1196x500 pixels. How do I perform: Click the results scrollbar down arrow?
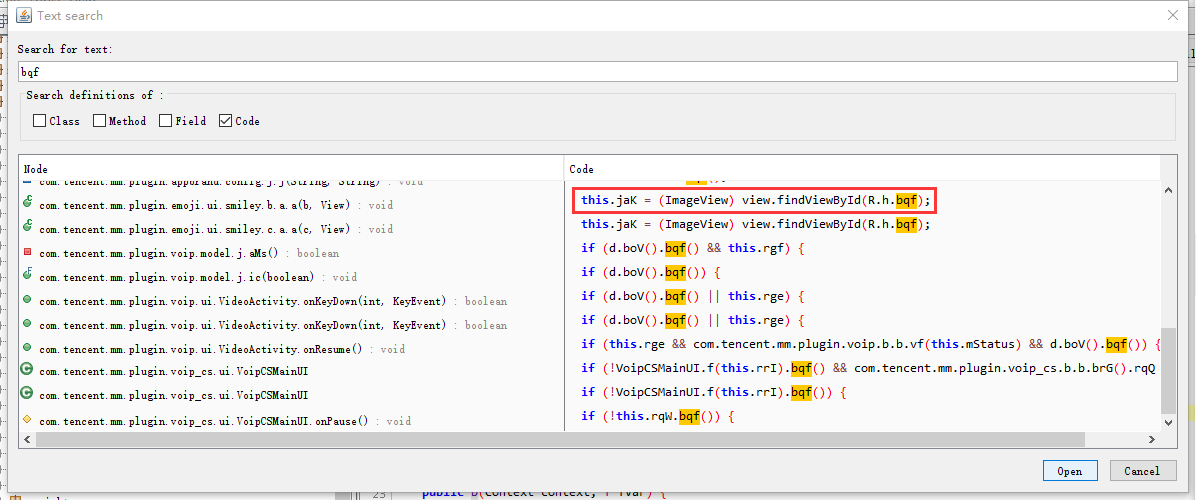pyautogui.click(x=1168, y=423)
